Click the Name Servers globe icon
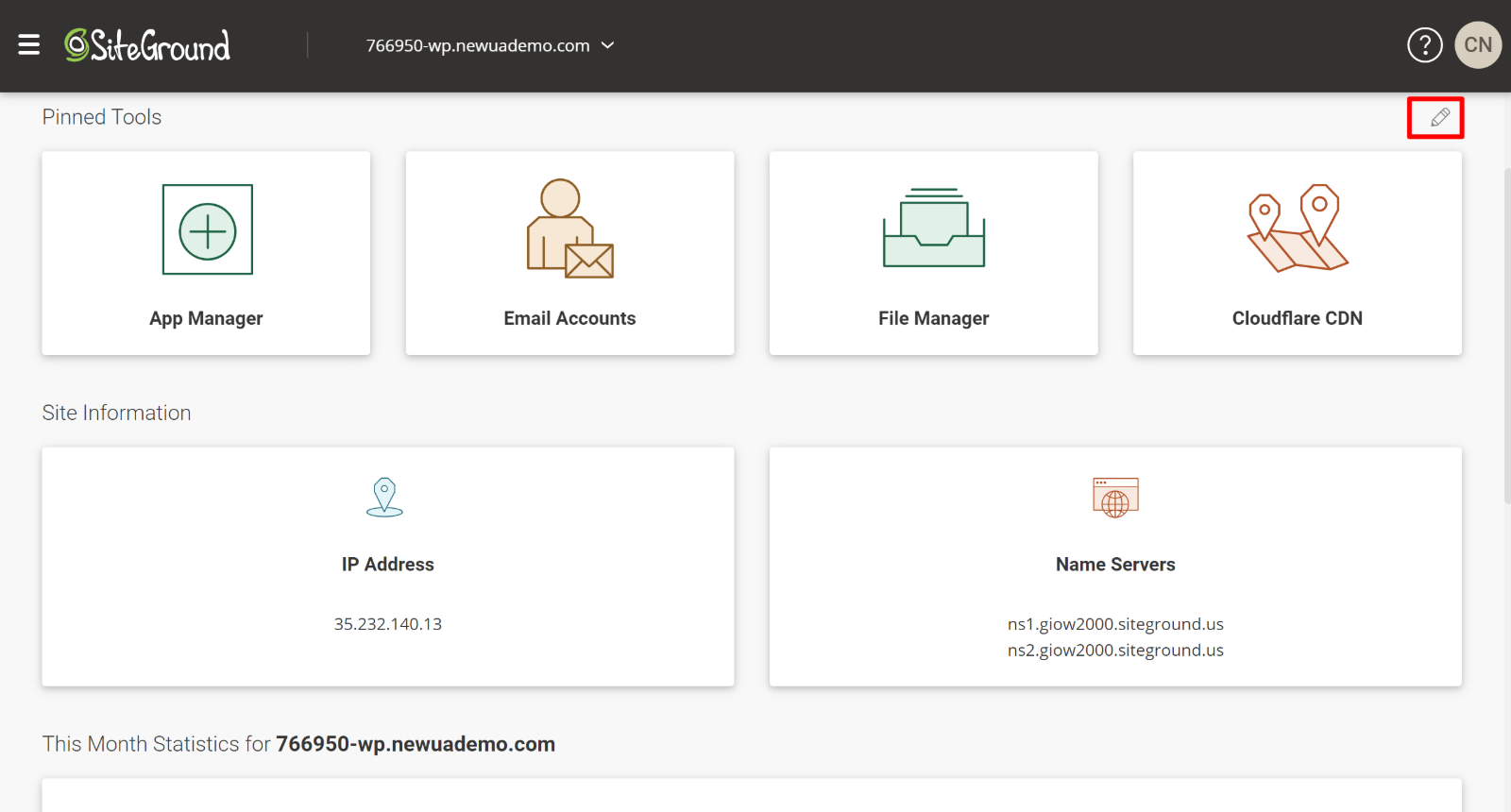 point(1115,498)
